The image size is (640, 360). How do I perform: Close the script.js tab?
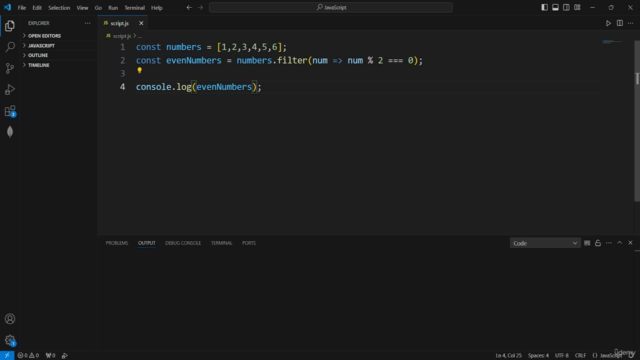click(141, 23)
